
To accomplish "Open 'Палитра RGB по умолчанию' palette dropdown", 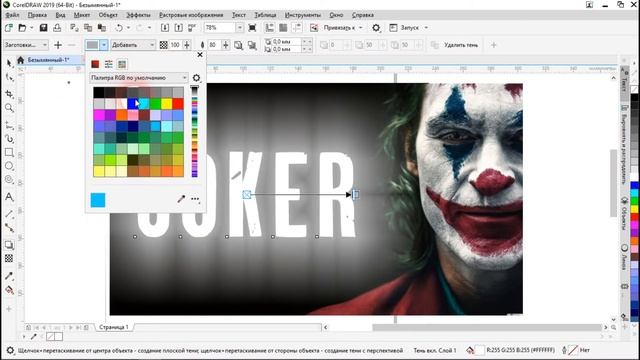I will [139, 78].
